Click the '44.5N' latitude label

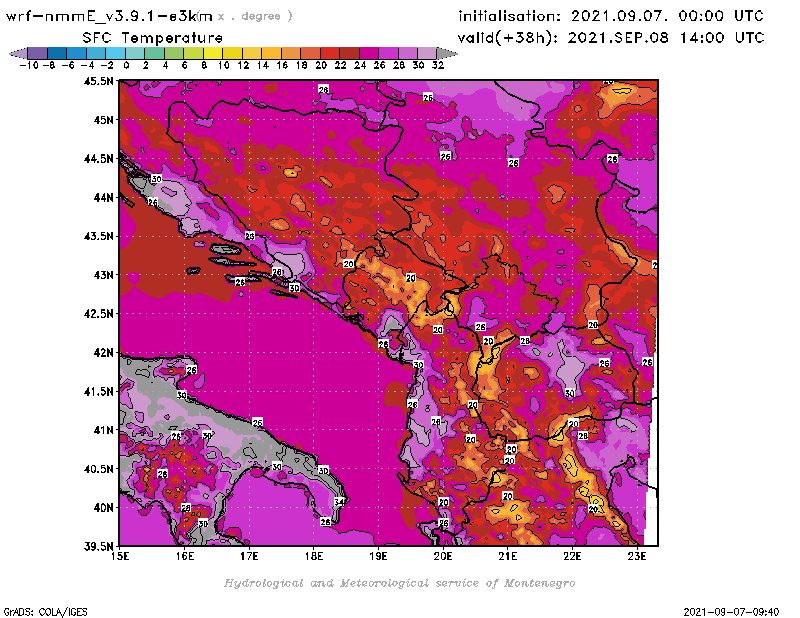pyautogui.click(x=99, y=159)
